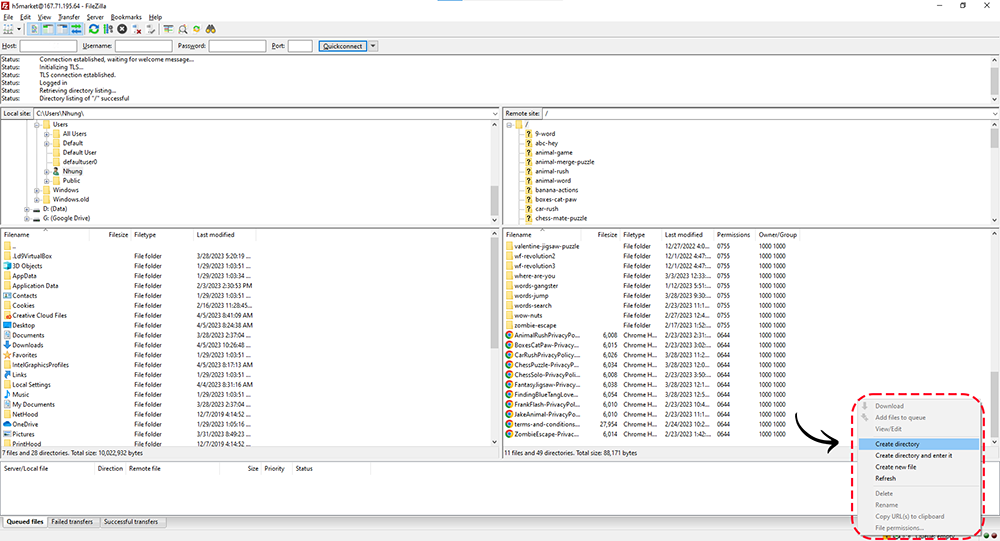1000x541 pixels.
Task: Switch to the Failed transfers tab
Action: pyautogui.click(x=74, y=522)
